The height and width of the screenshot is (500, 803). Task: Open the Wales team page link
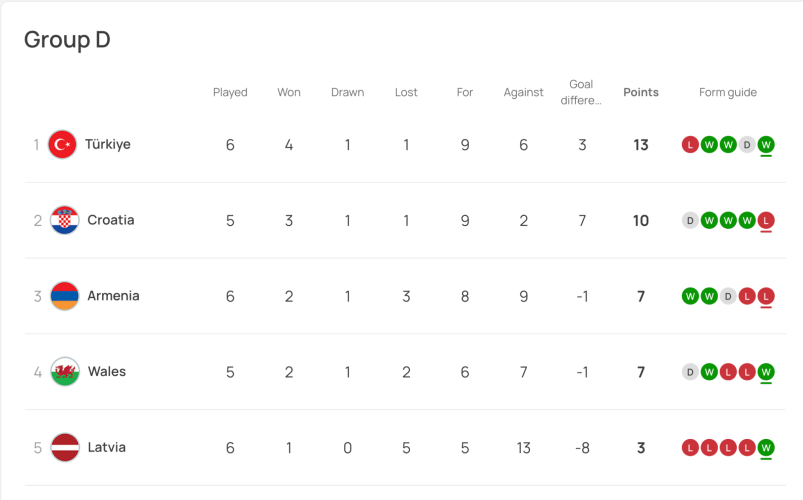pyautogui.click(x=107, y=372)
